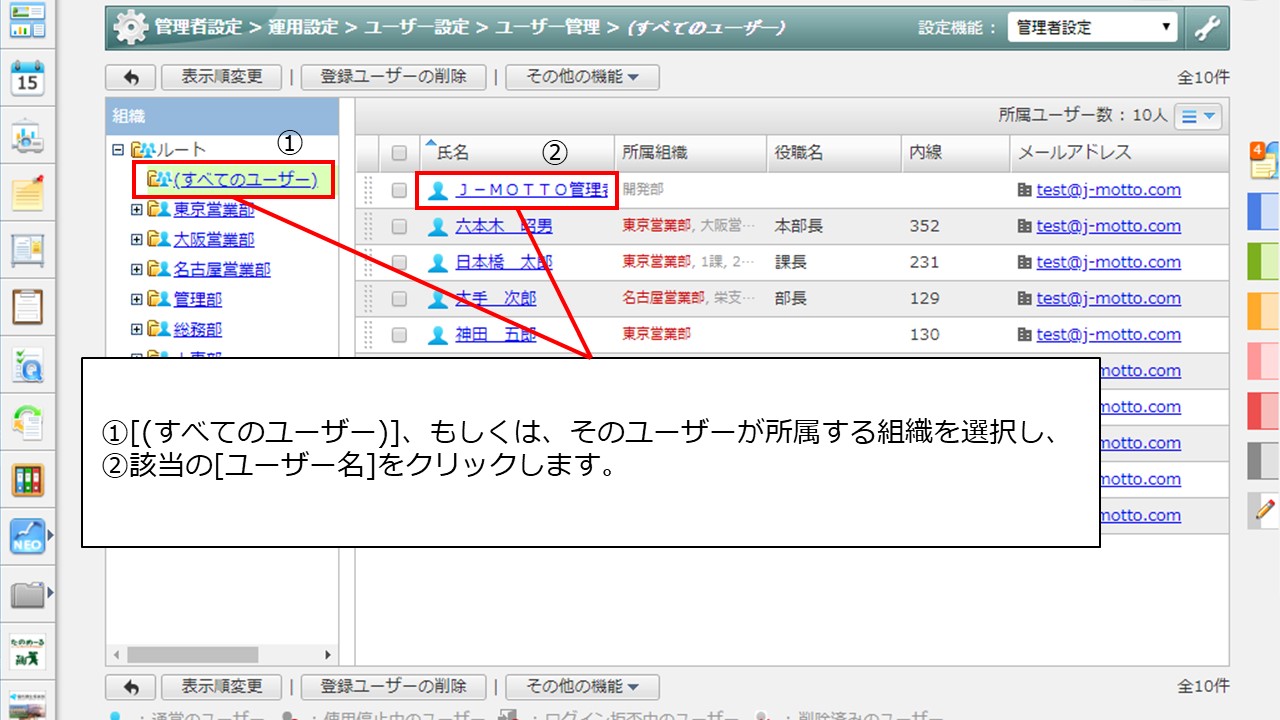Screen dimensions: 1280x720
Task: Click the wrench settings icon at top right
Action: (1208, 28)
